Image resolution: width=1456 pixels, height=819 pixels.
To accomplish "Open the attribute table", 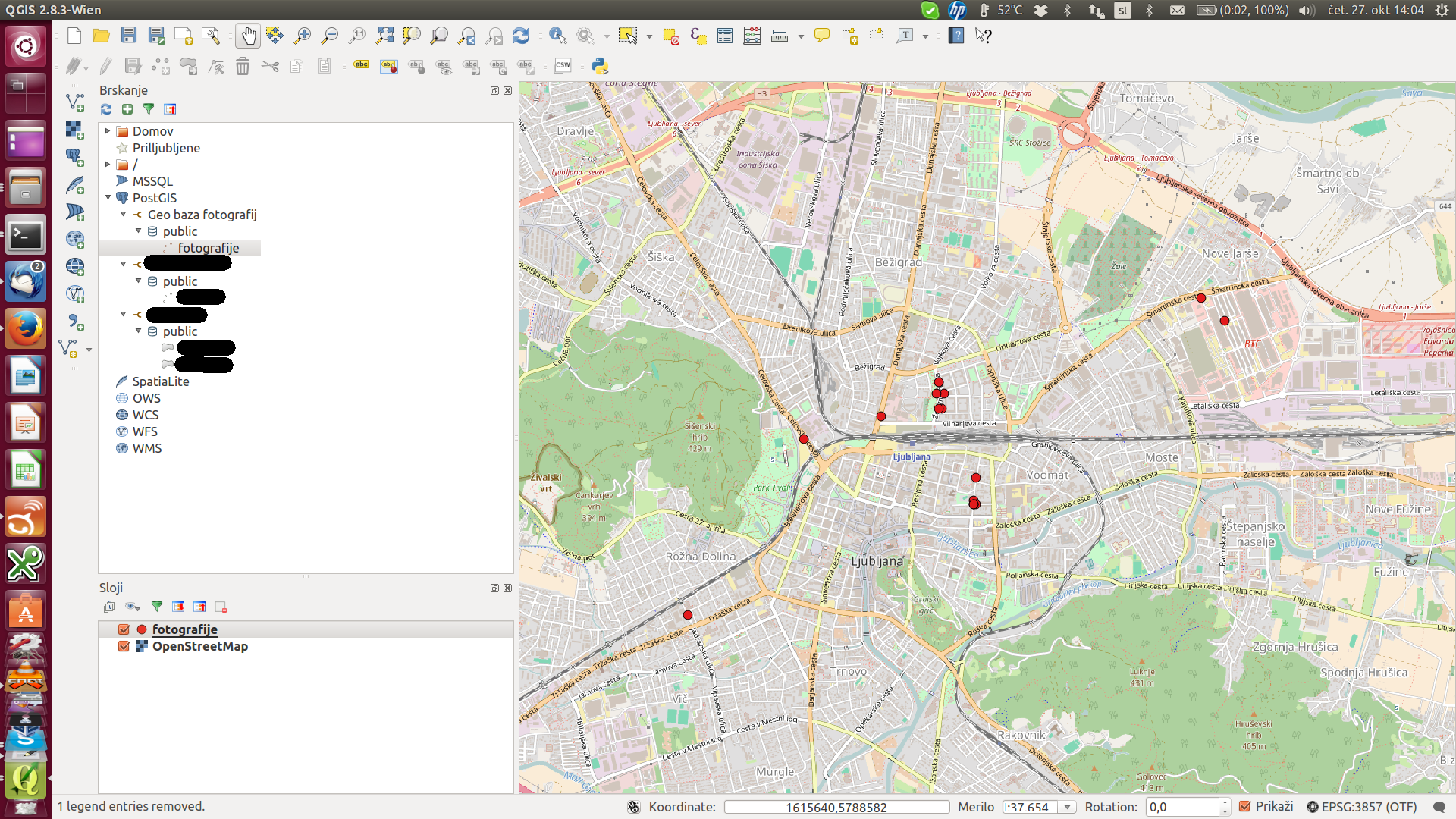I will [725, 36].
